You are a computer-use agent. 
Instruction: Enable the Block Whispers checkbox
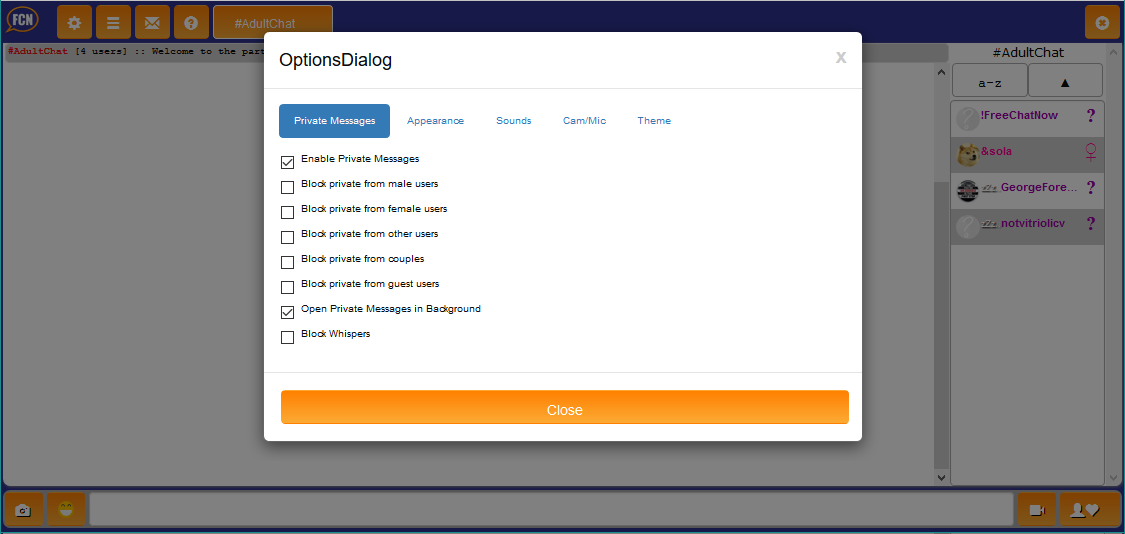(288, 337)
